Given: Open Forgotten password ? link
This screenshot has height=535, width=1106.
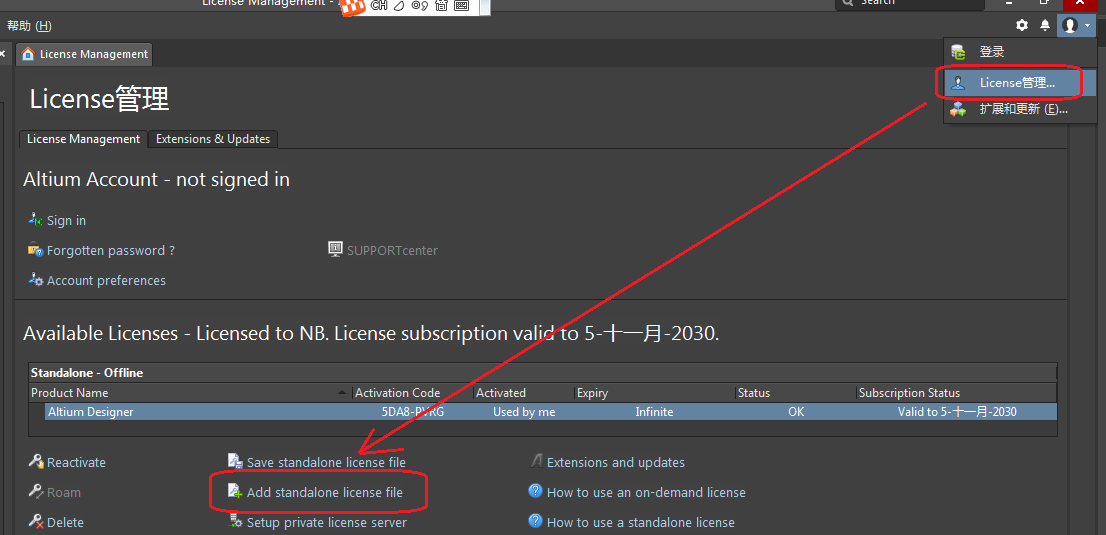Looking at the screenshot, I should (x=111, y=251).
